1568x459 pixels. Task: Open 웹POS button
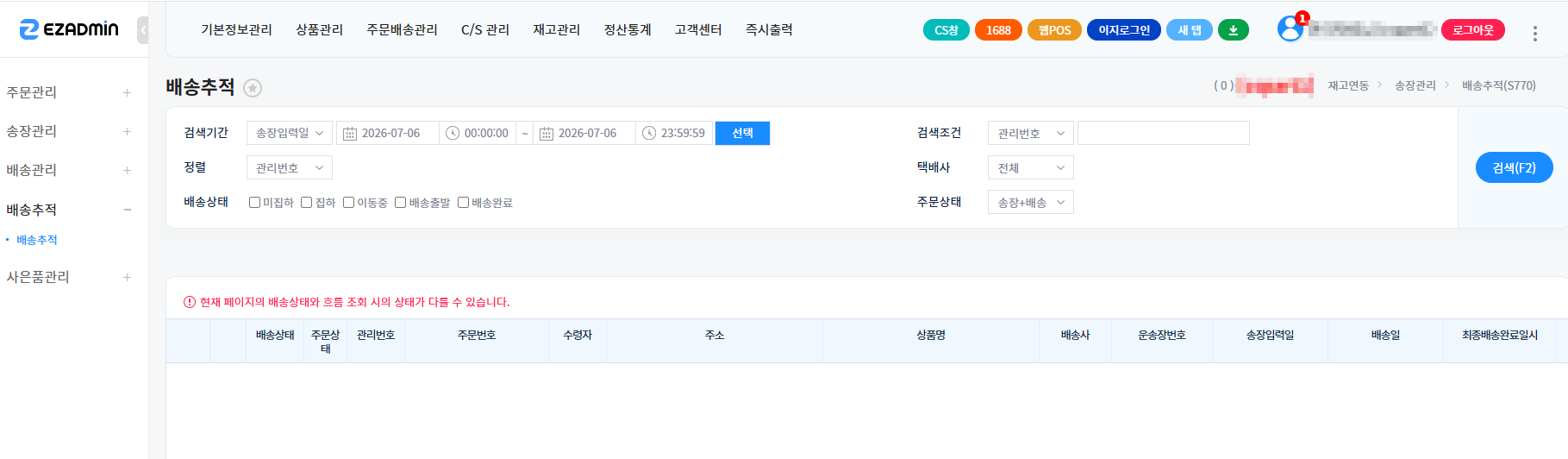click(1054, 30)
